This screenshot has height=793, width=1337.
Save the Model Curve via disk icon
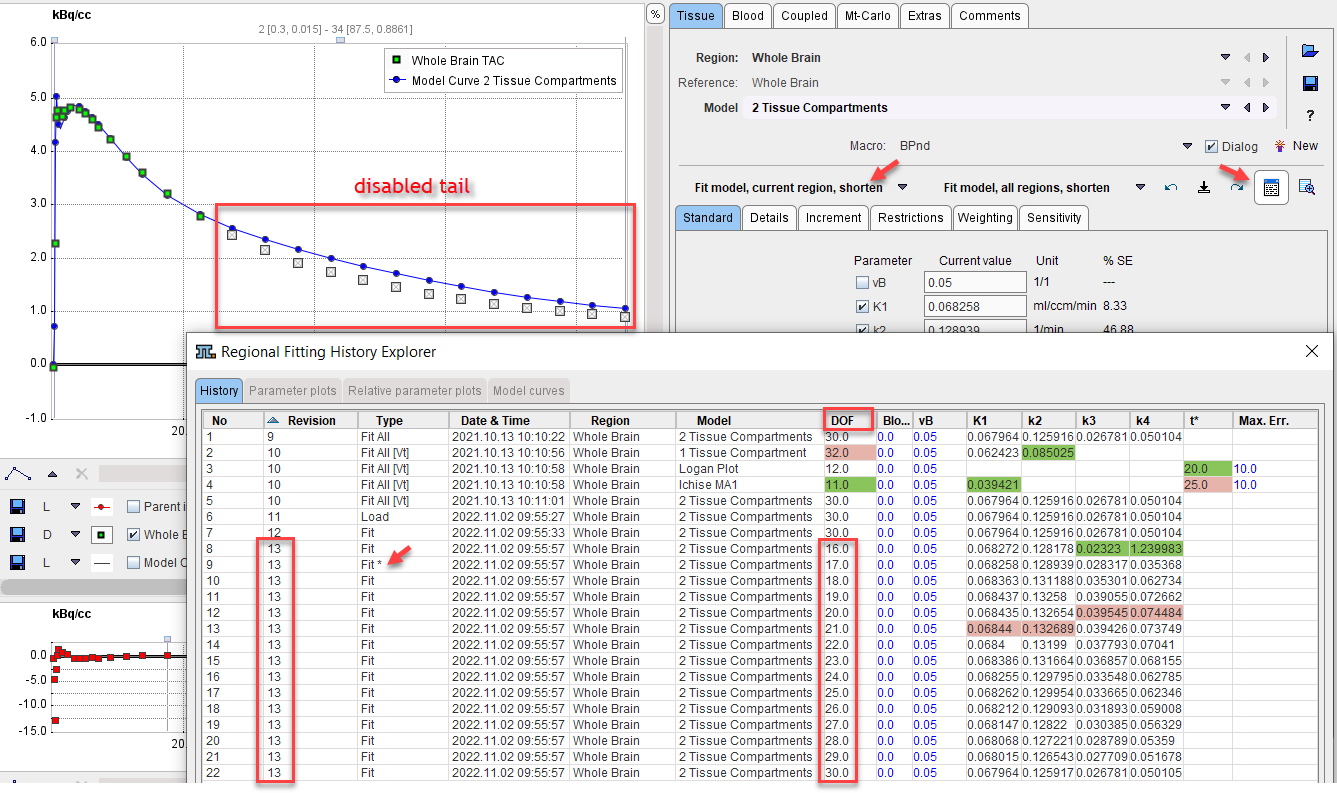pyautogui.click(x=17, y=563)
